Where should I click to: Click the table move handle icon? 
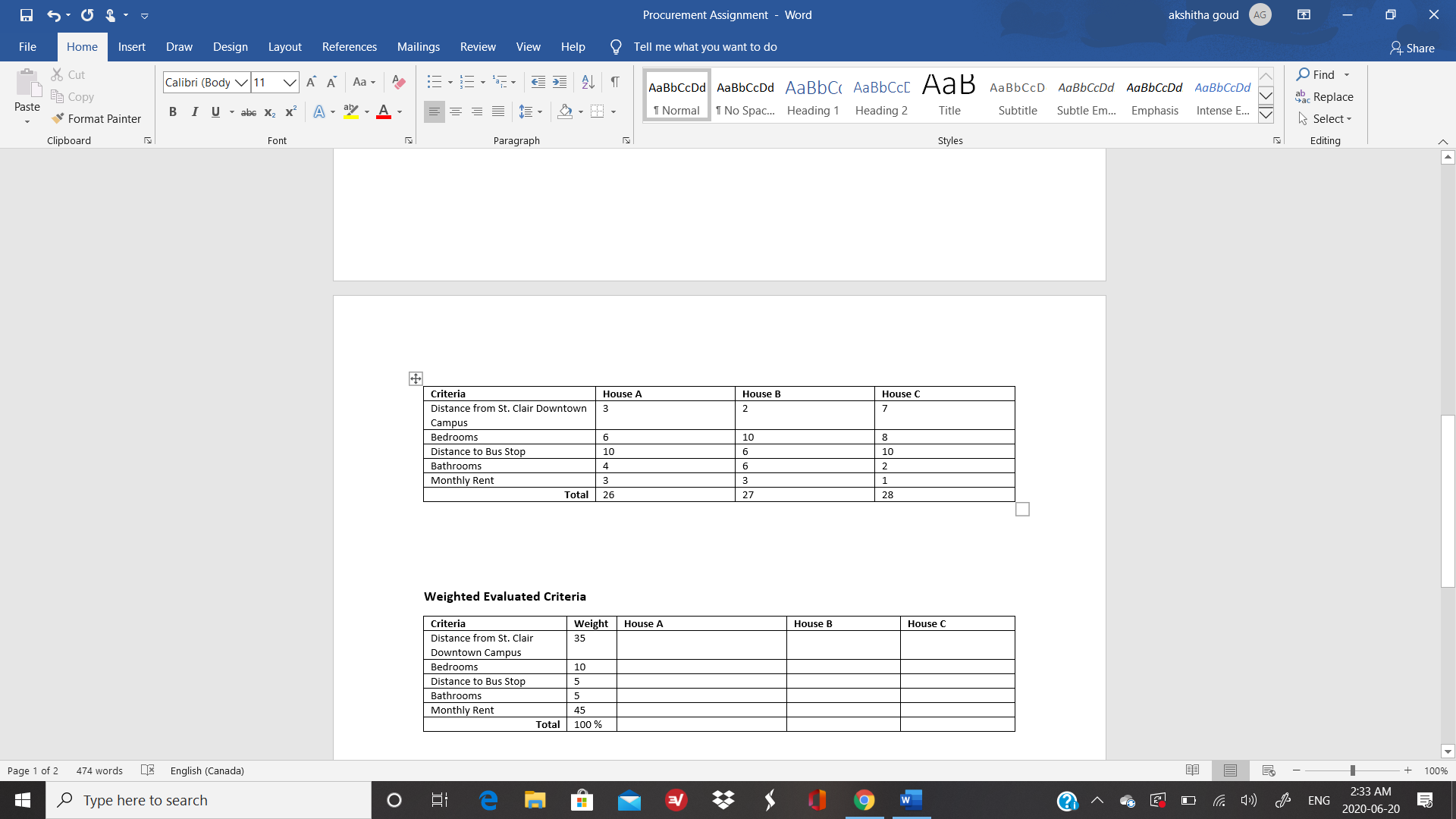click(416, 378)
